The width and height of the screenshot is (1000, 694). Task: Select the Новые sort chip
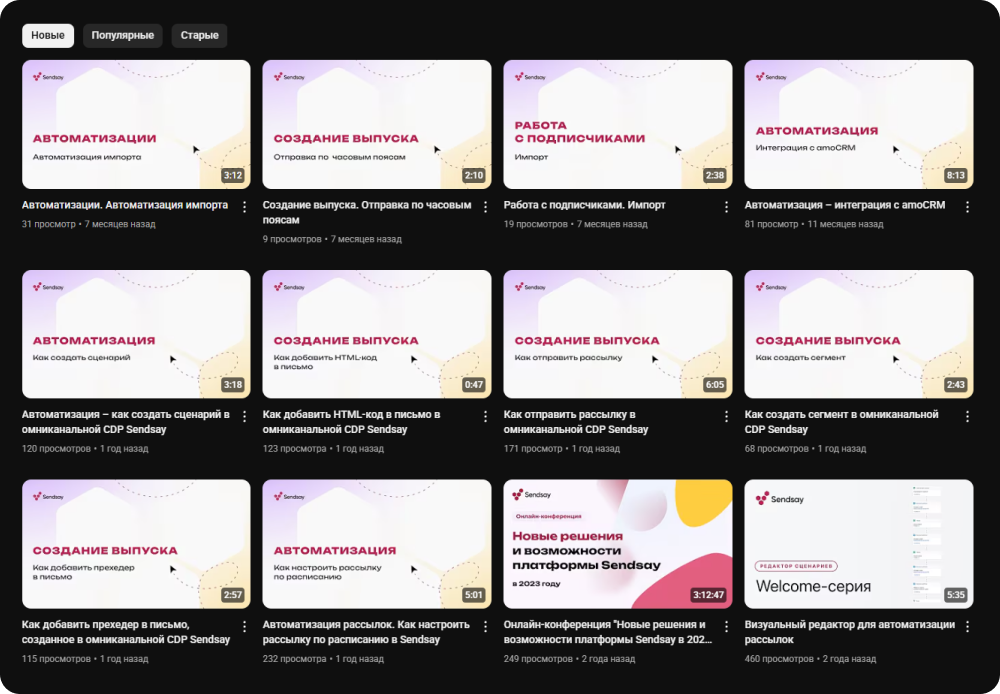click(x=48, y=36)
